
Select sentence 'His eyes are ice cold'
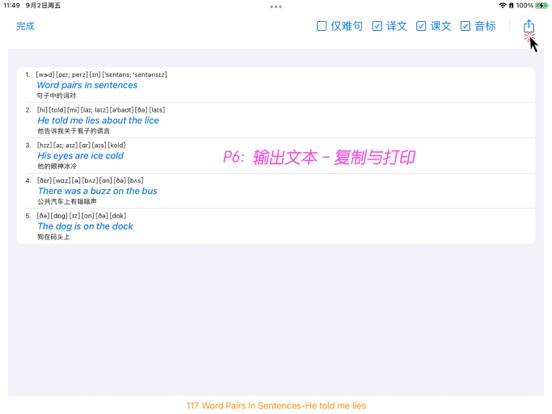(81, 156)
